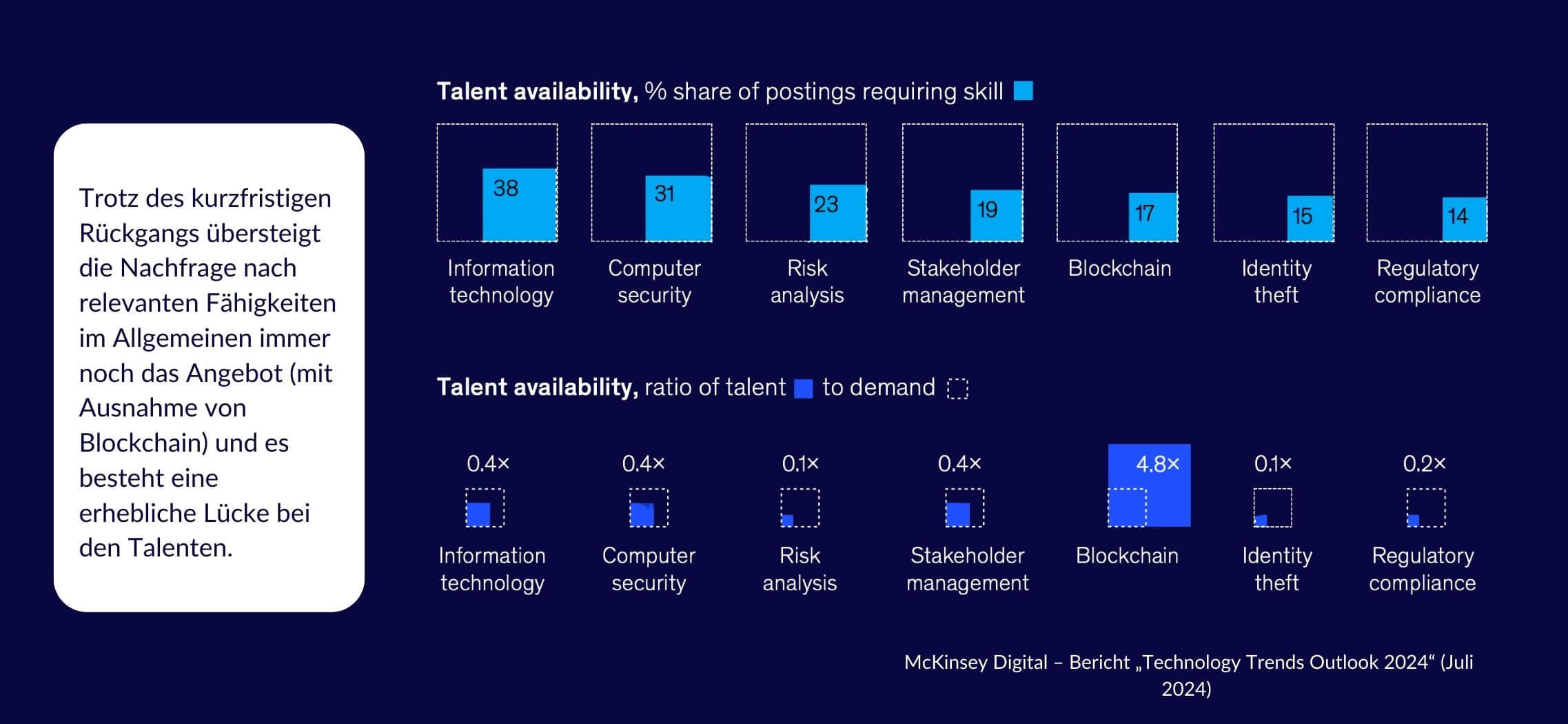Screen dimensions: 1568x724
Task: Click the Stakeholder management bar labeled 19
Action: 996,215
